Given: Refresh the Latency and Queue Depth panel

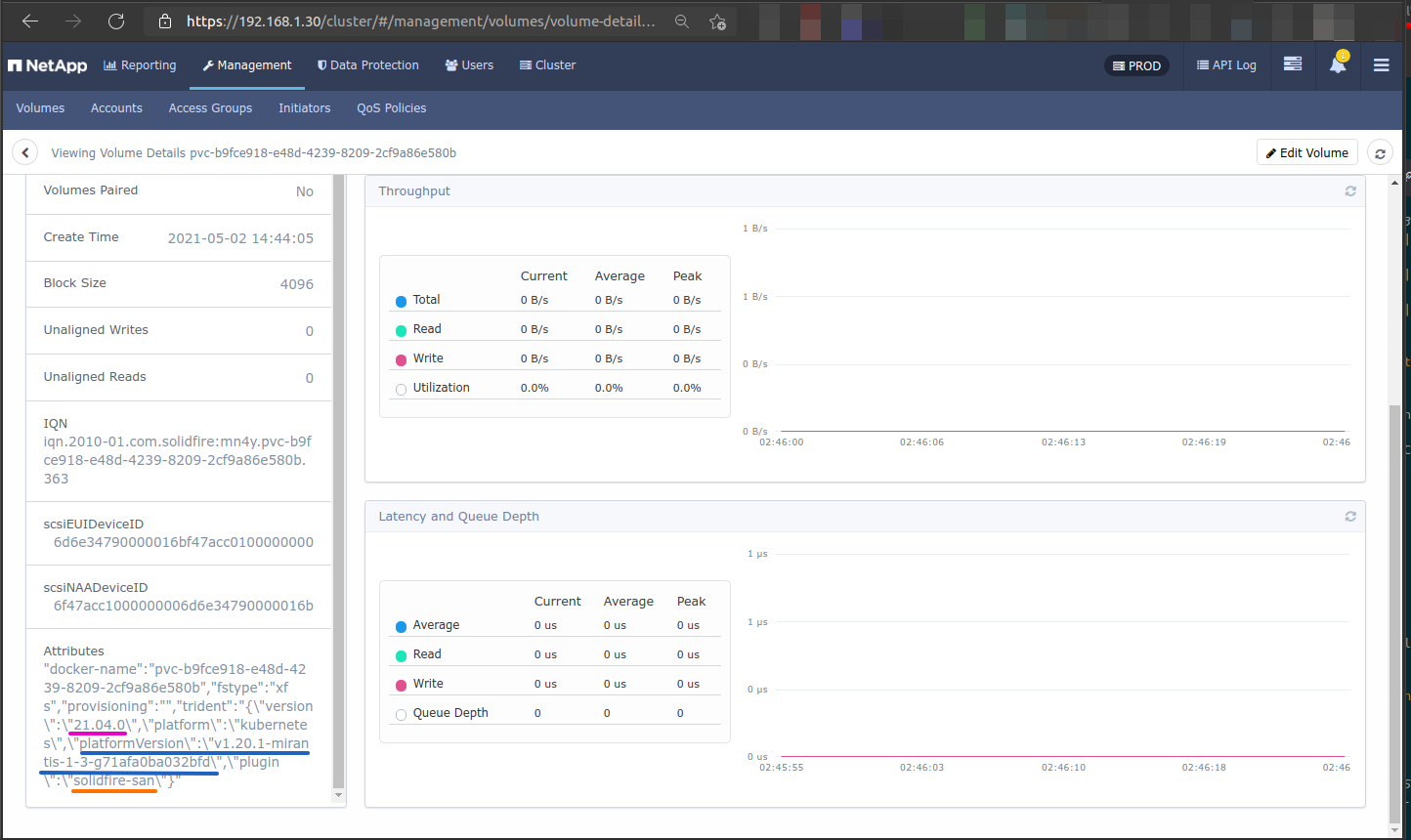Looking at the screenshot, I should 1350,517.
